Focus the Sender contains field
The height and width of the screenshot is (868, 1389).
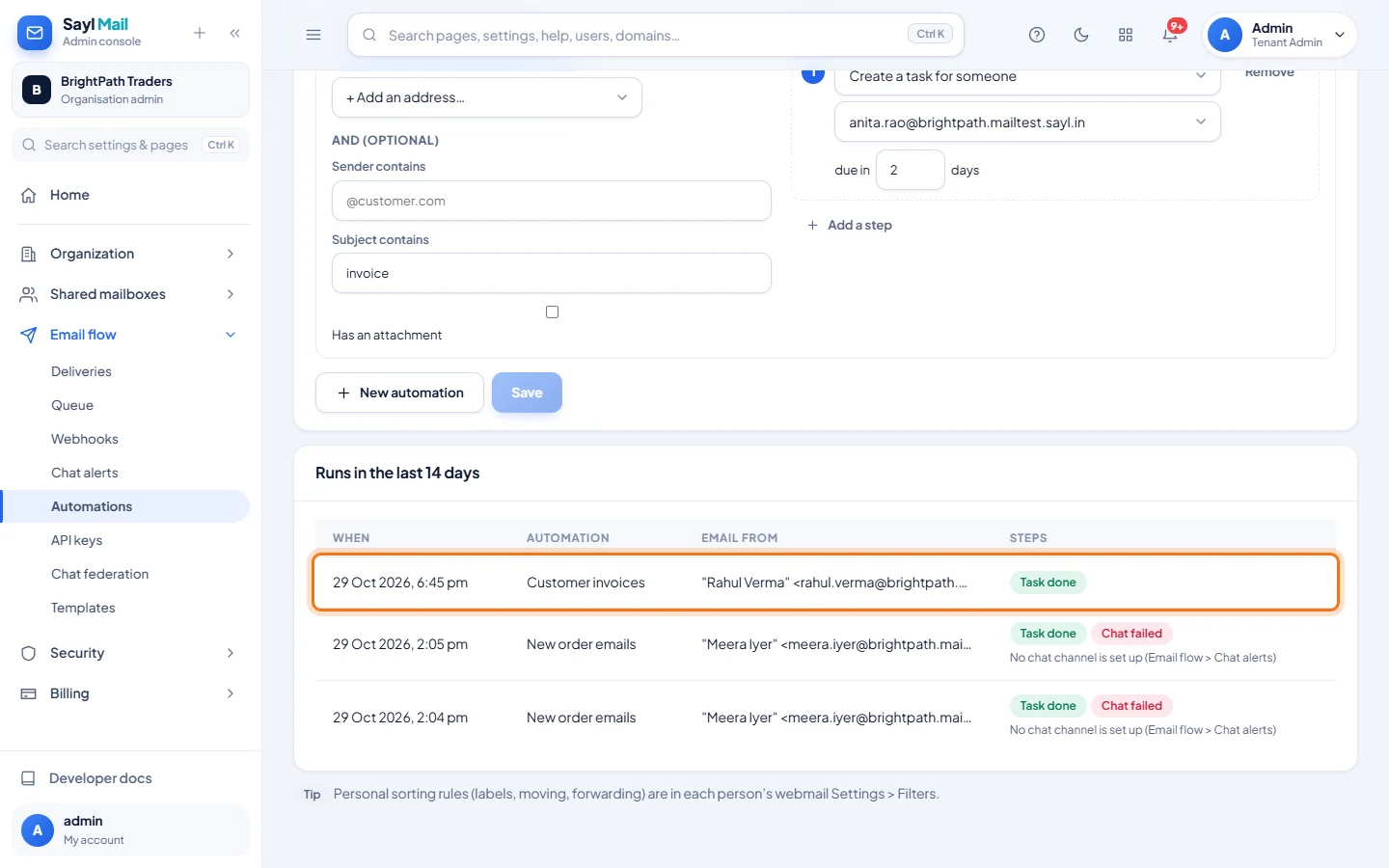pos(552,201)
